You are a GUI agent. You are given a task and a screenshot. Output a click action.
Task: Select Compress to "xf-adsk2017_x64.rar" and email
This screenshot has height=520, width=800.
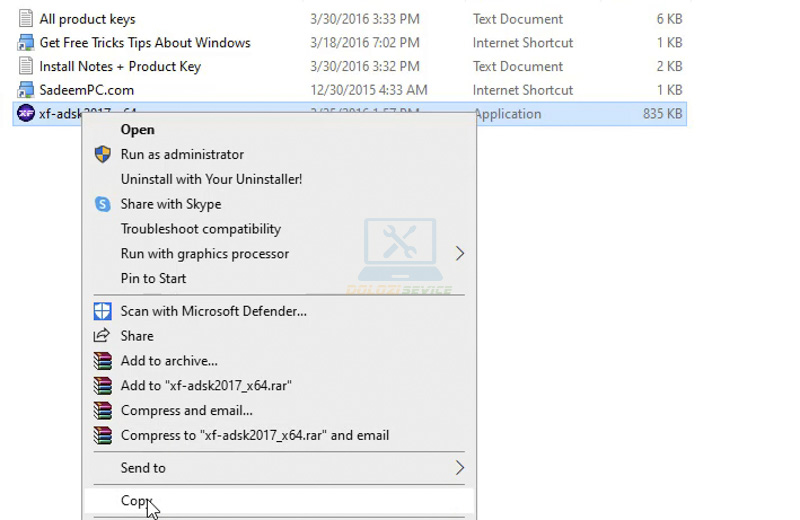pos(255,435)
